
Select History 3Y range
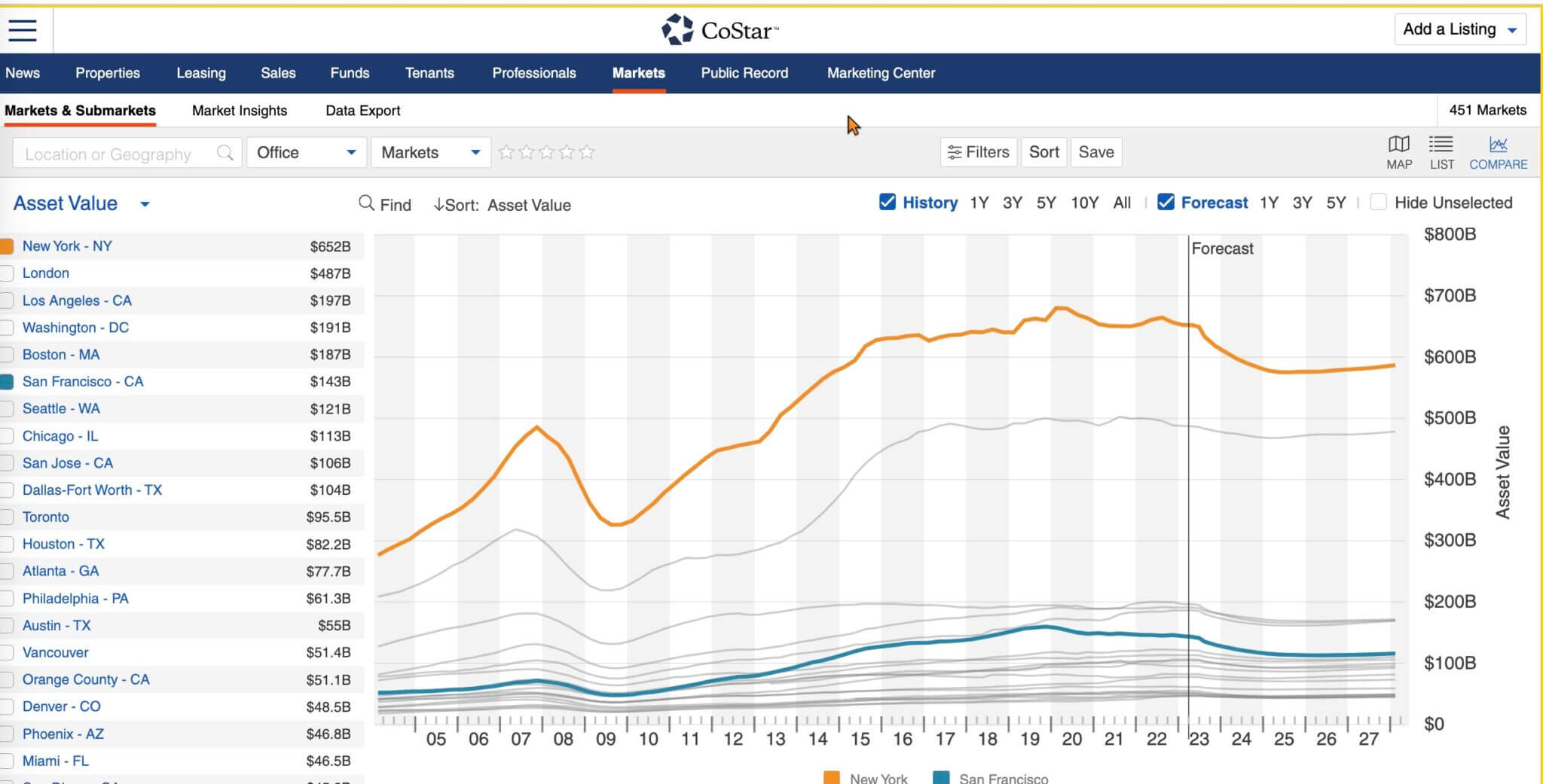(x=1012, y=203)
